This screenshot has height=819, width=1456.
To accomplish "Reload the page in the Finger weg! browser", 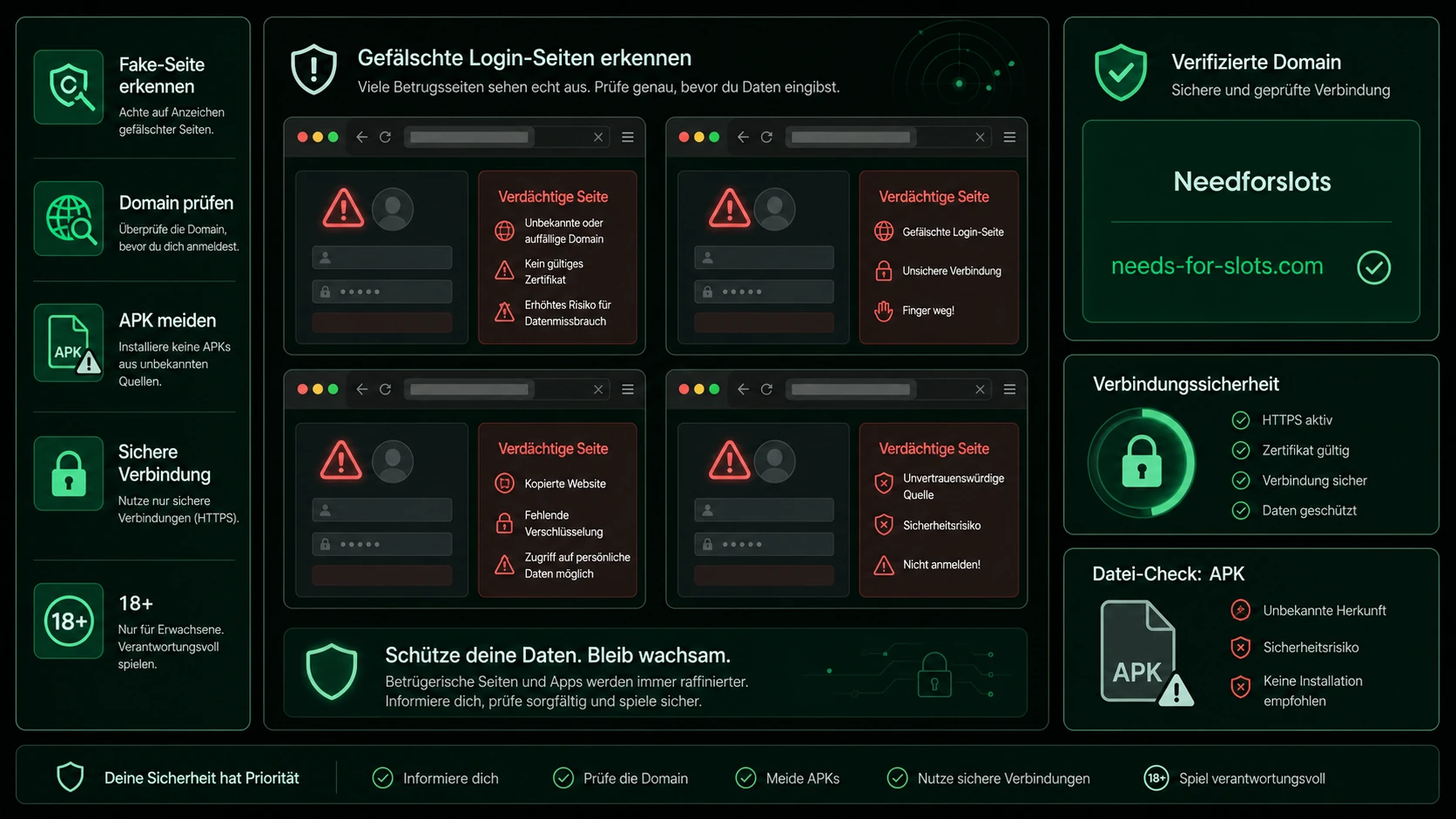I will (767, 138).
